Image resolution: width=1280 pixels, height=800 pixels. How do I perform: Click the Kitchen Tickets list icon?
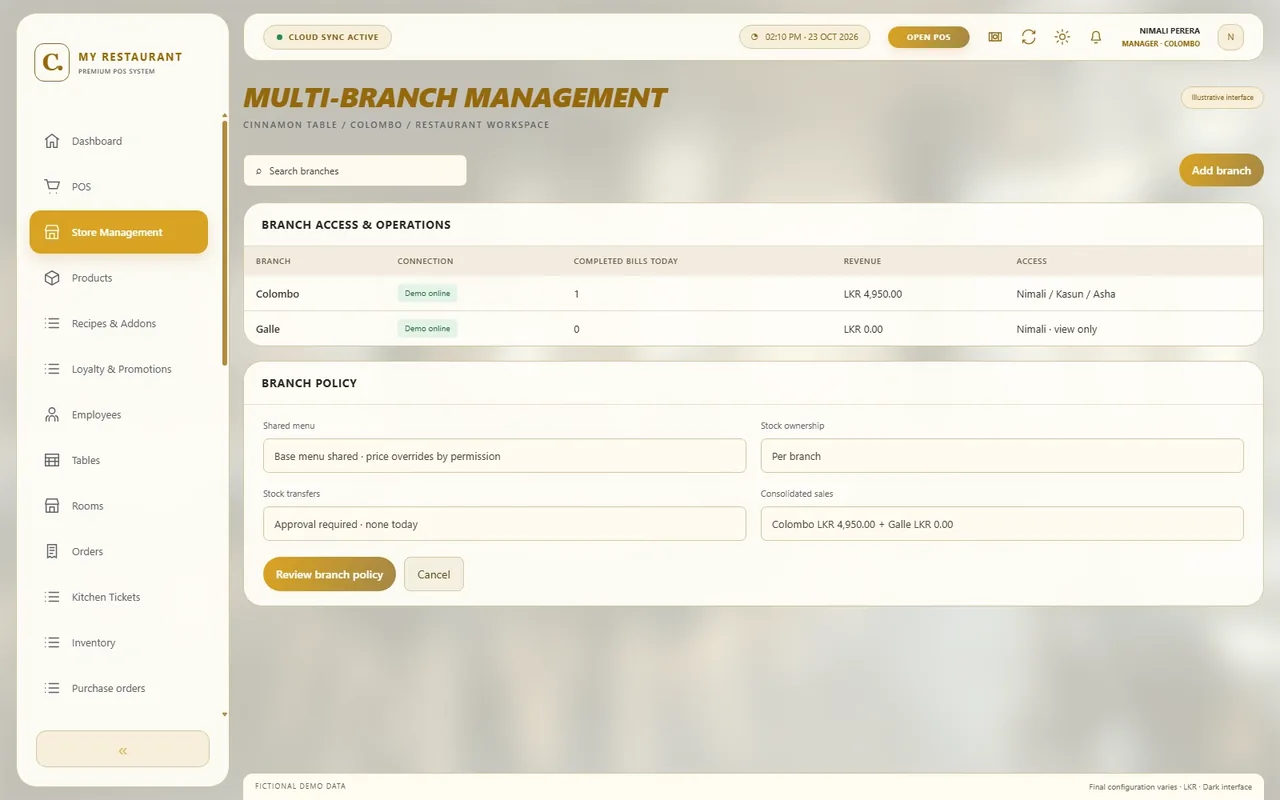click(x=52, y=597)
